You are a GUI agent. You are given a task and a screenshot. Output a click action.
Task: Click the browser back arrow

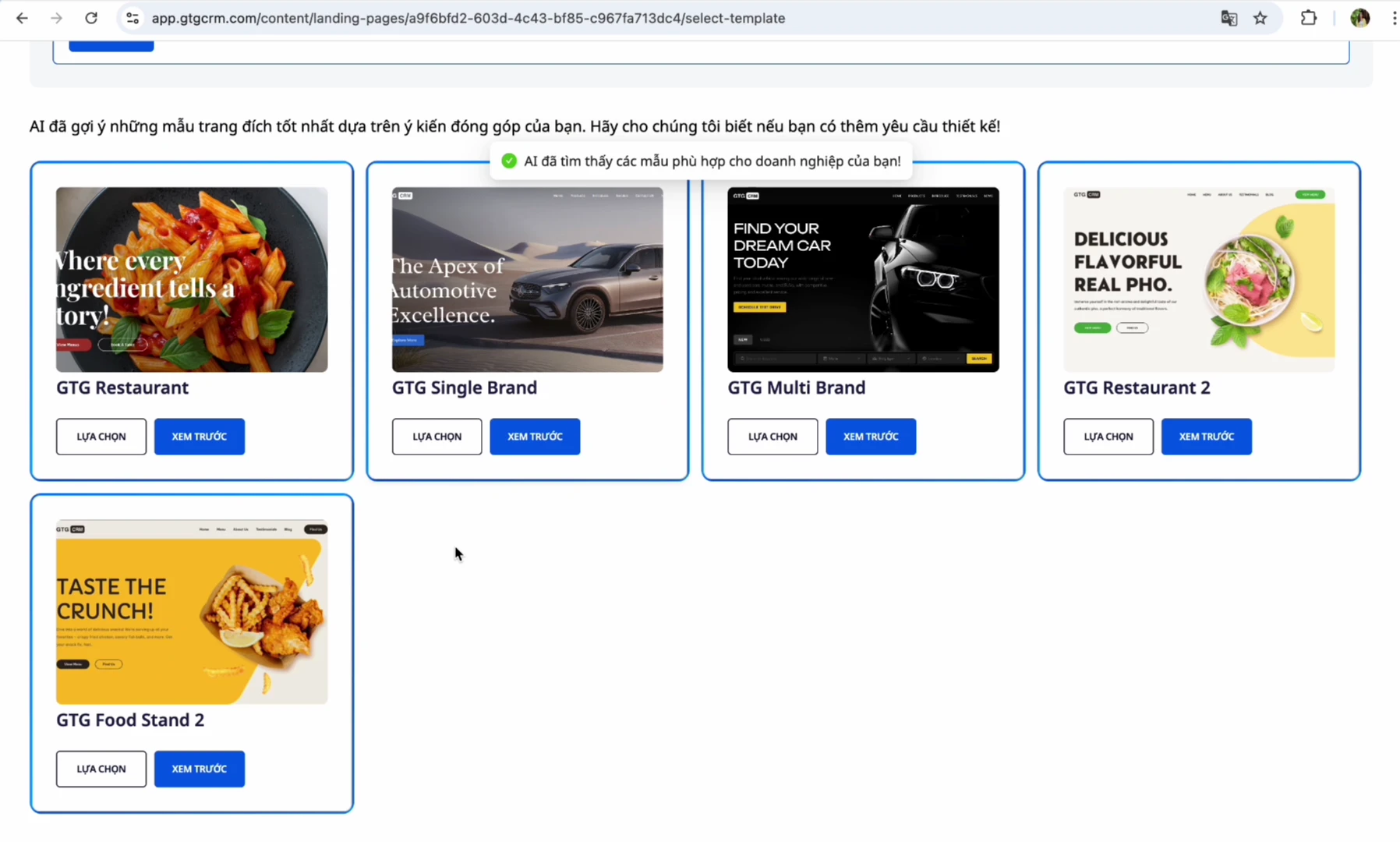21,18
